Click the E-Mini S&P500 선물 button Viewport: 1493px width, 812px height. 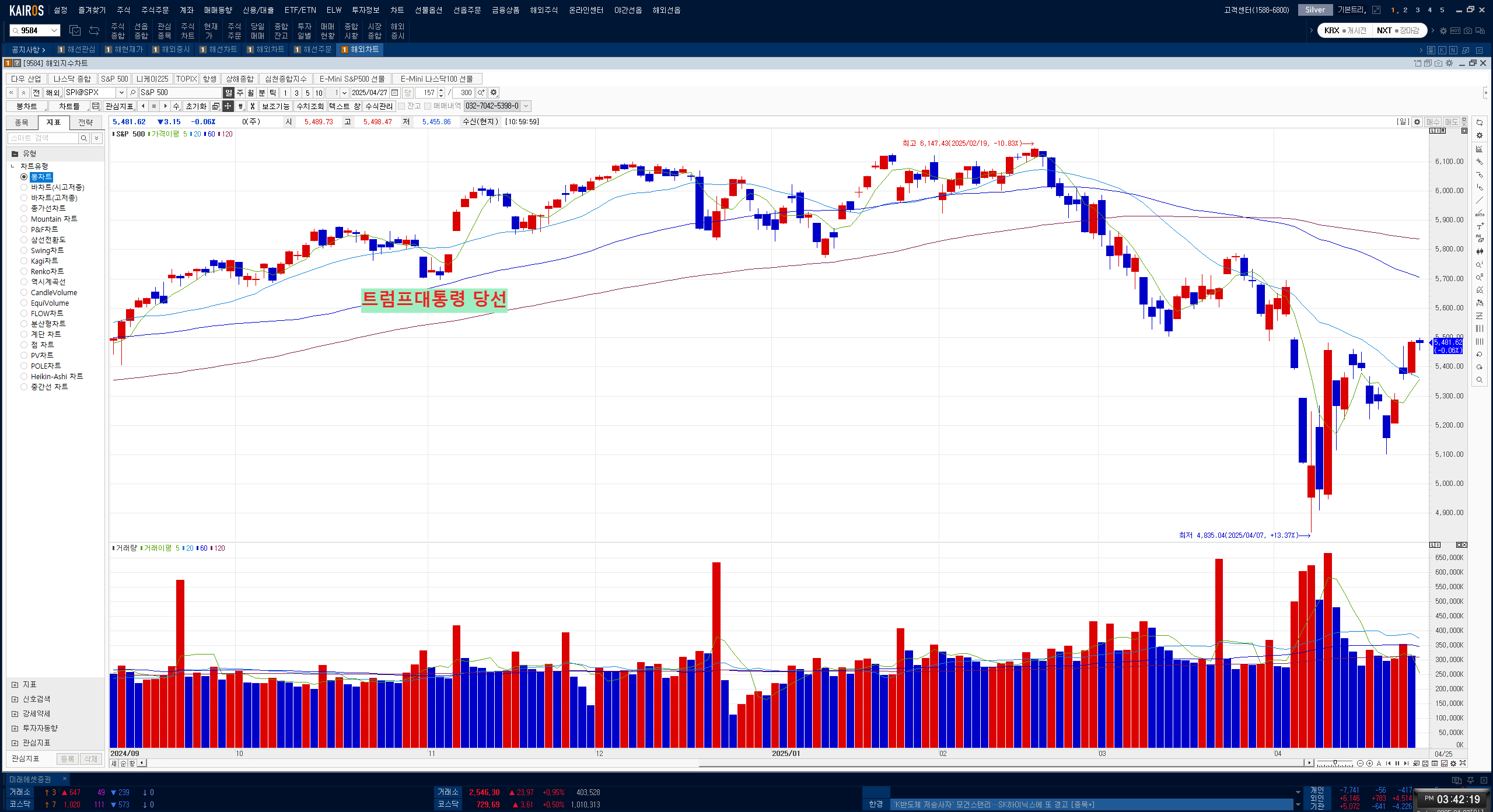point(352,79)
